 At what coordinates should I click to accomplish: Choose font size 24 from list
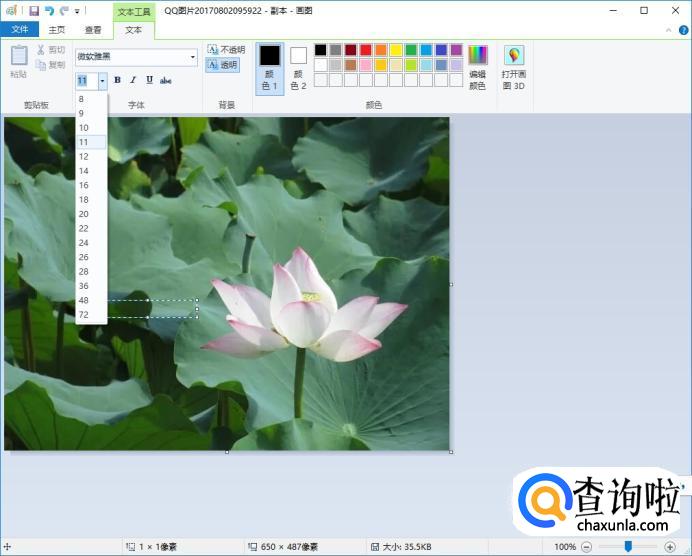91,243
